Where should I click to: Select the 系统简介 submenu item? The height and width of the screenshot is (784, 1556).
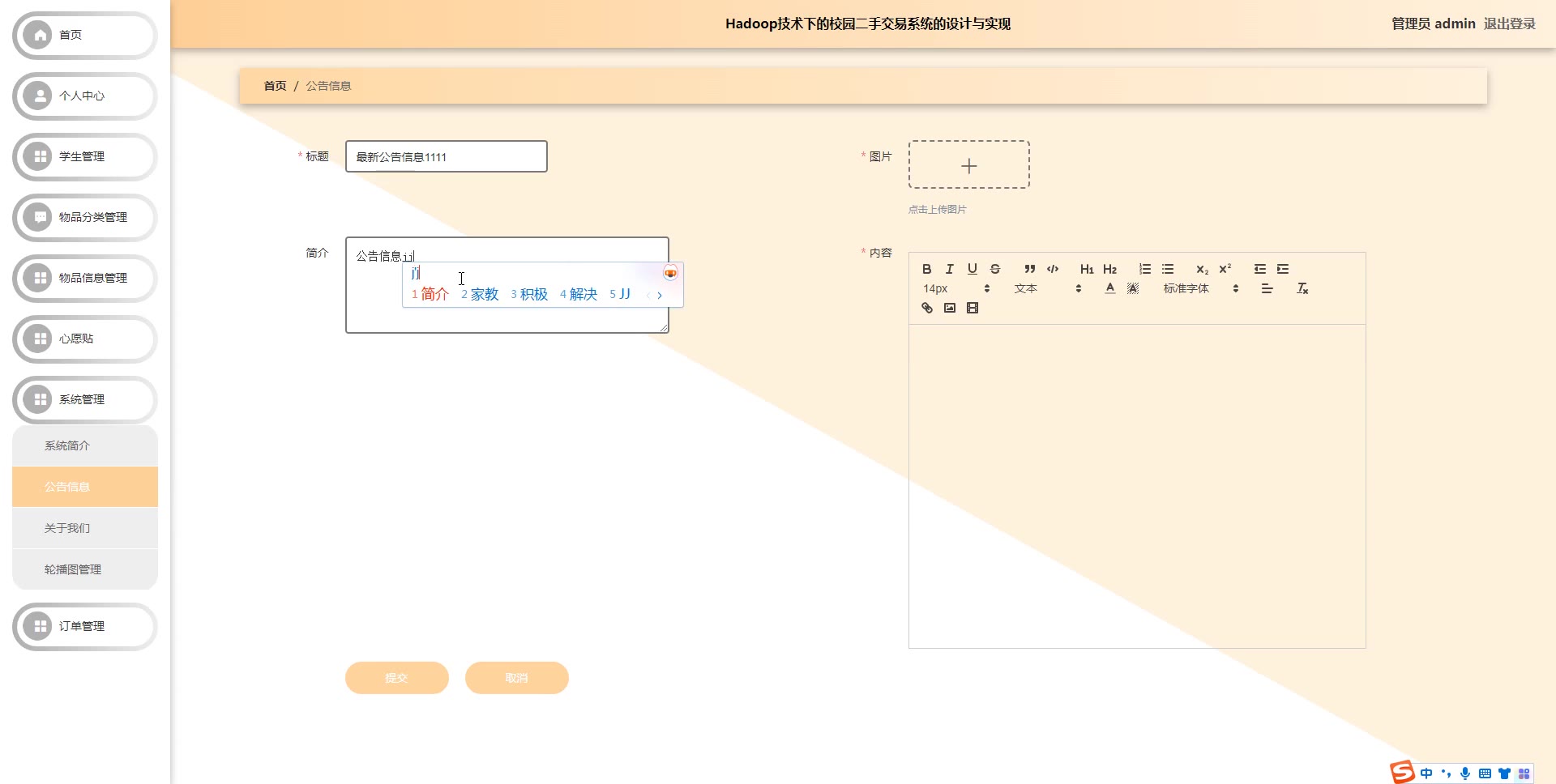(85, 445)
